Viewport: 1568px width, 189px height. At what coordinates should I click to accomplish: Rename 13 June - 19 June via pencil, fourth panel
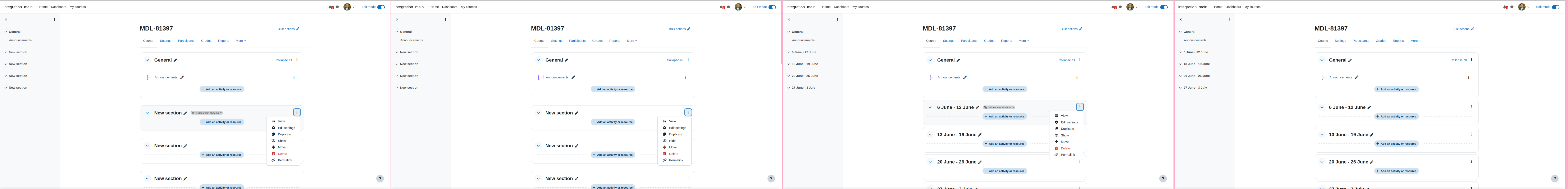[x=1372, y=135]
